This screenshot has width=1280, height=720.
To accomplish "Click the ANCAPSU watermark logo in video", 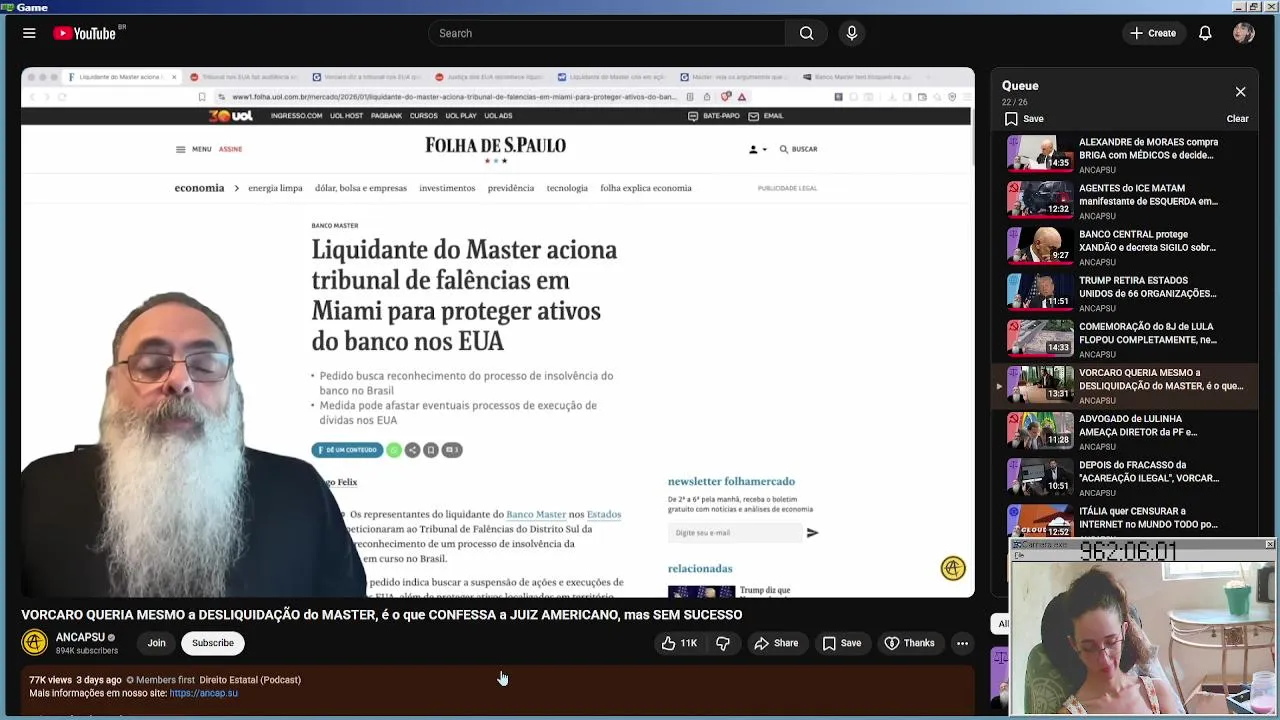I will pyautogui.click(x=953, y=568).
